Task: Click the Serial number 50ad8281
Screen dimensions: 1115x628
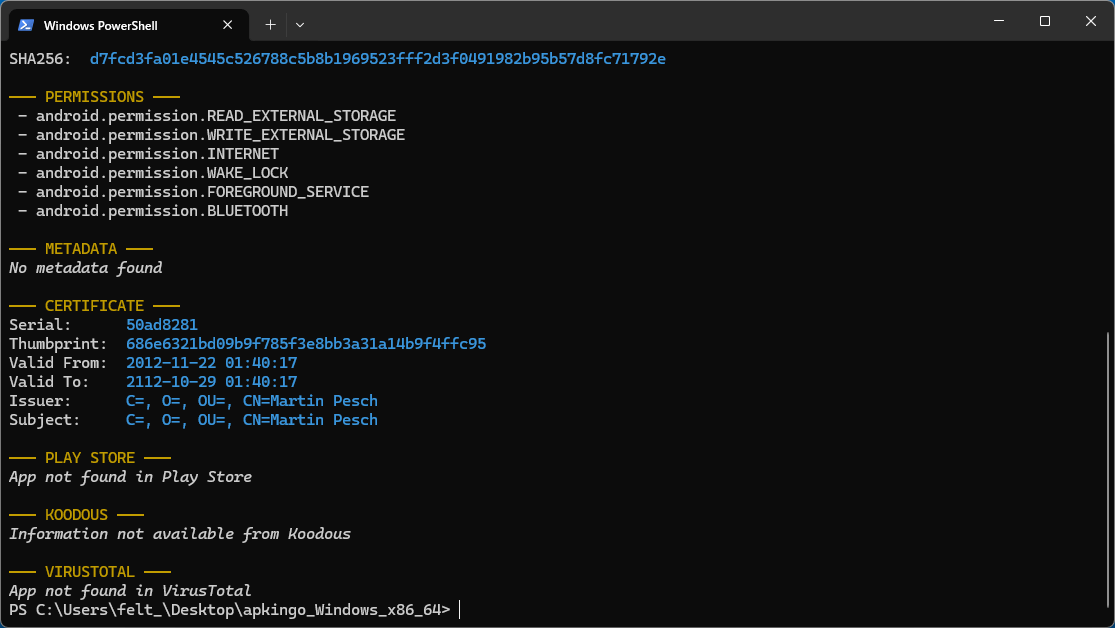Action: (x=161, y=325)
